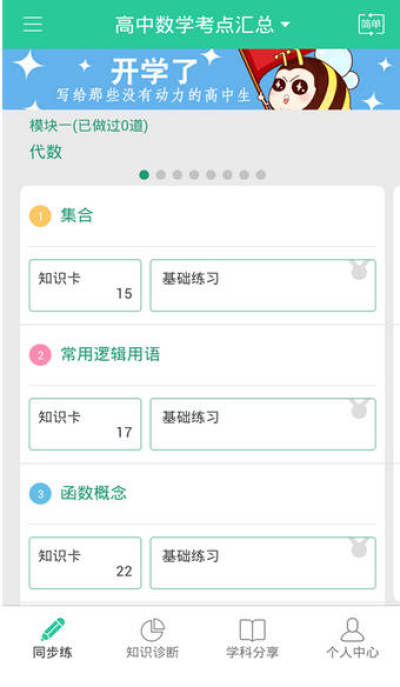Open 知识卡 with 15 cards for 集合
The height and width of the screenshot is (687, 400).
click(85, 286)
